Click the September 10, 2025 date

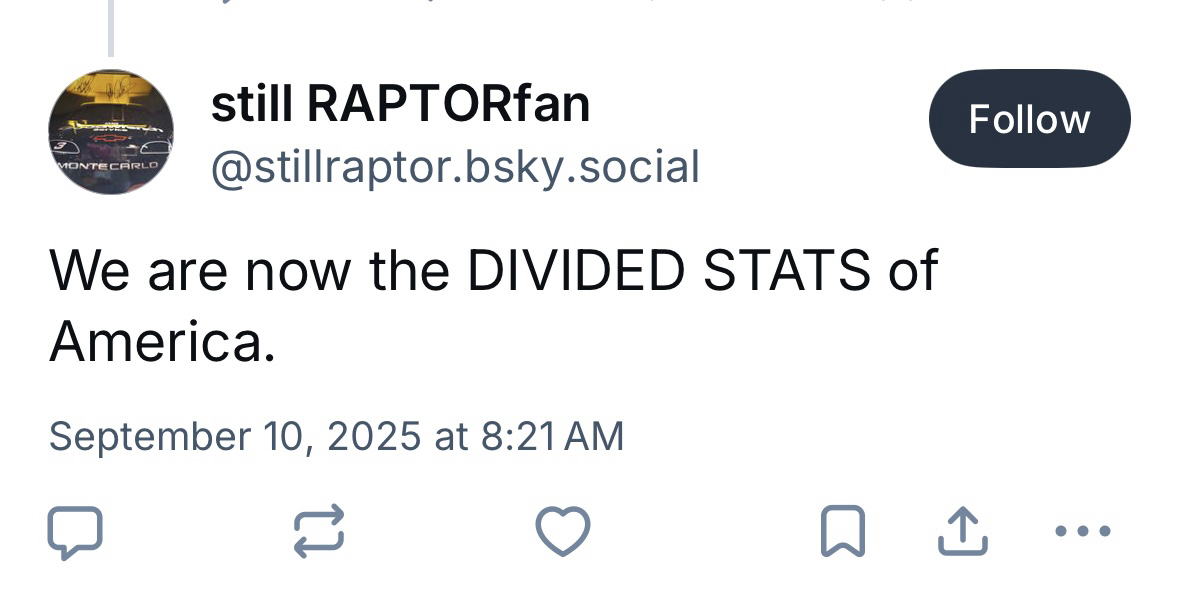point(235,437)
